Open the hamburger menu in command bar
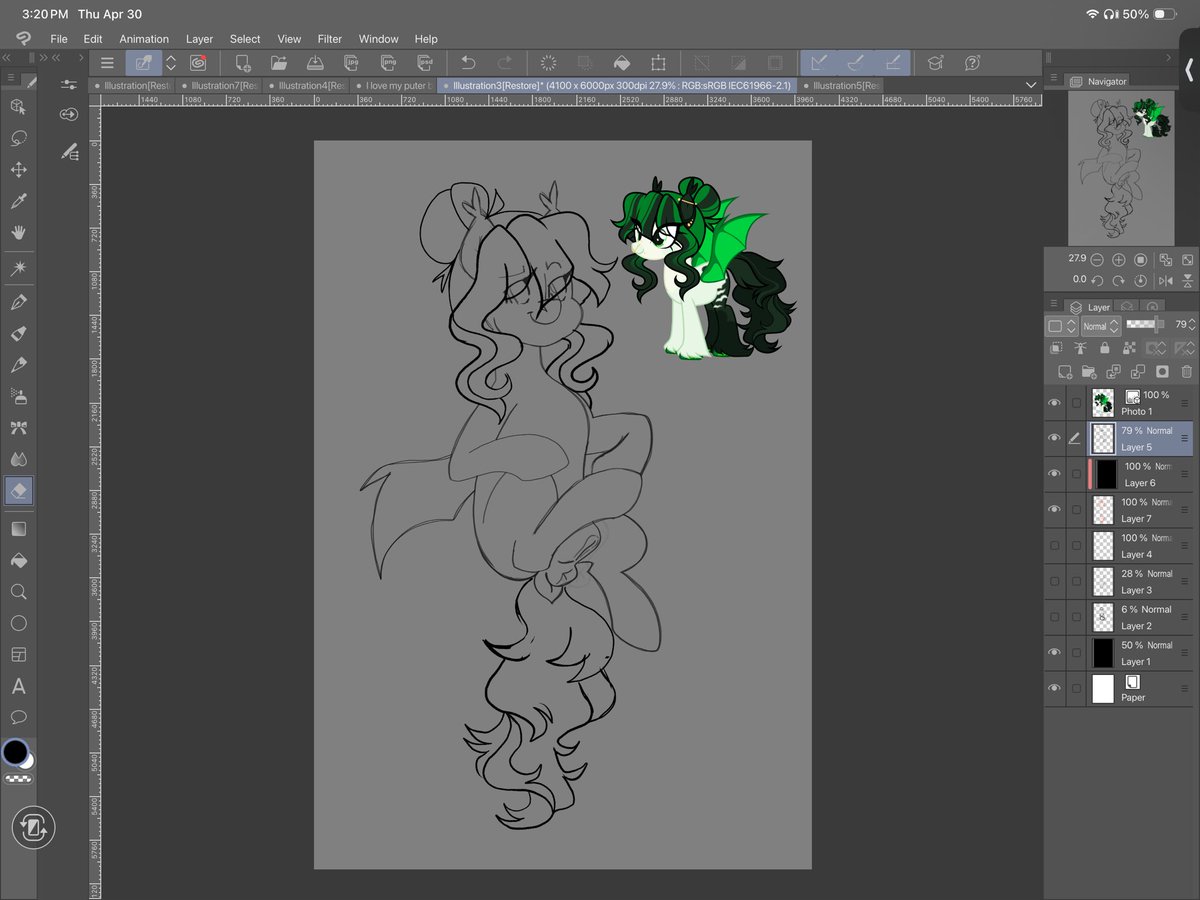This screenshot has width=1200, height=900. (x=107, y=62)
